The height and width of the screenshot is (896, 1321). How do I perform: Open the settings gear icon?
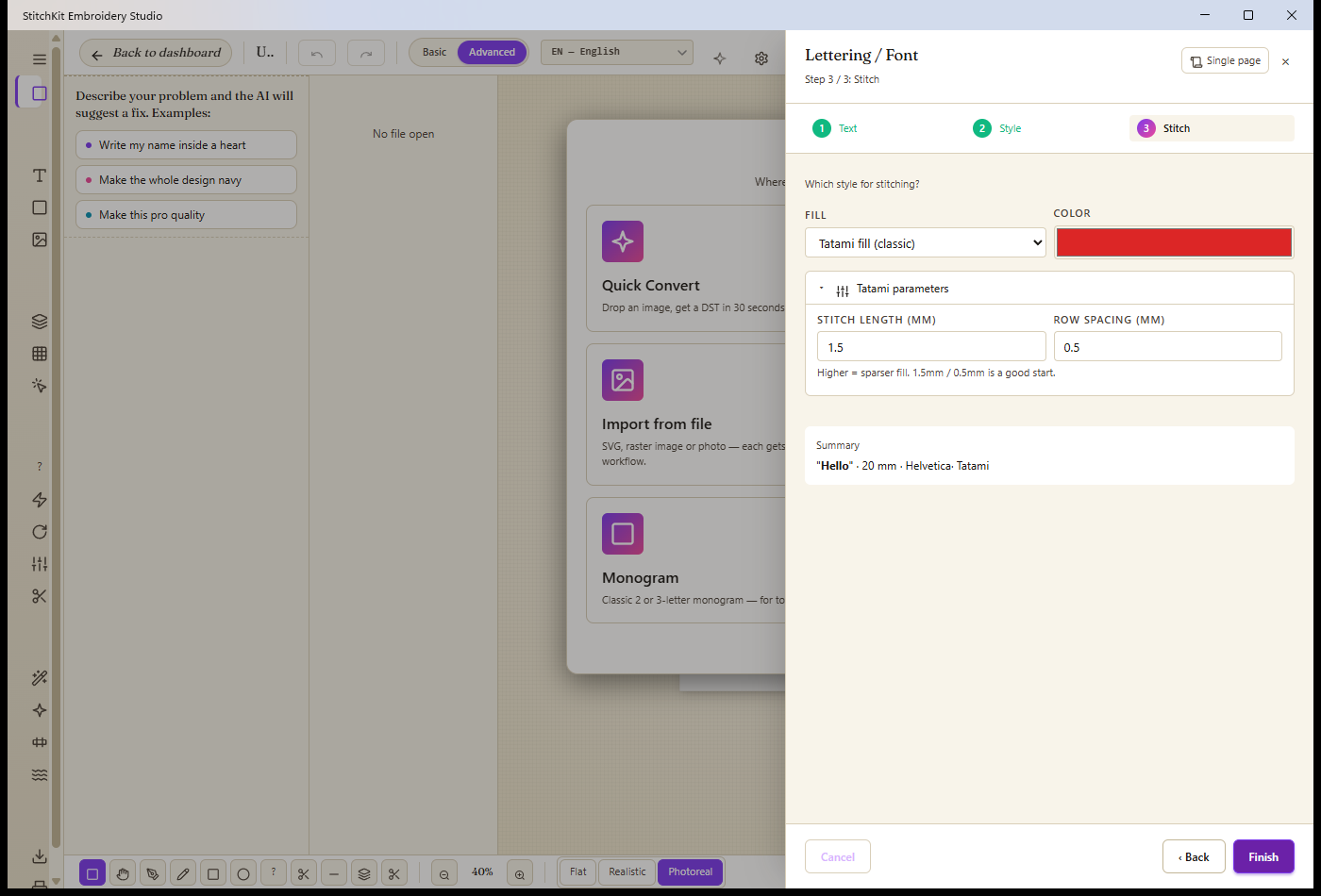[761, 58]
